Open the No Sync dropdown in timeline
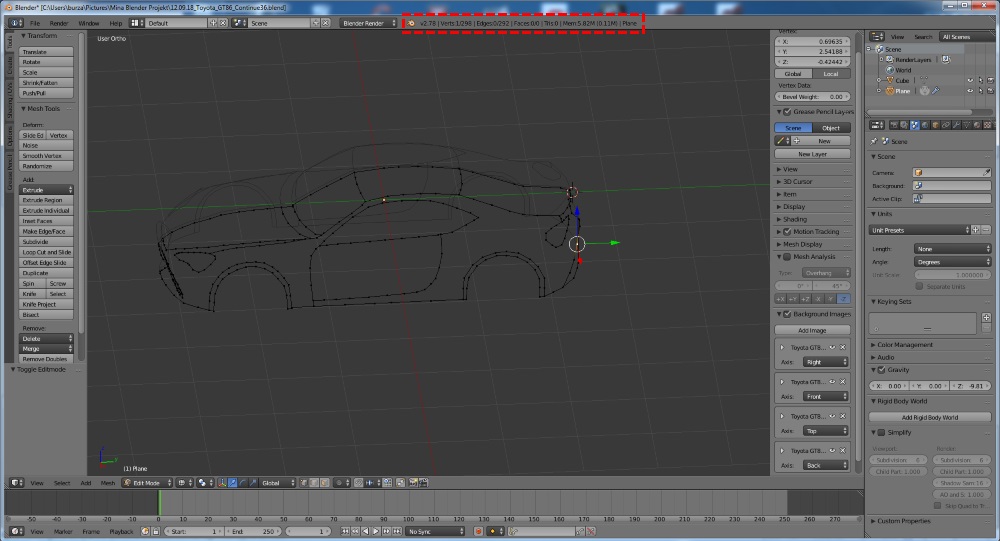The height and width of the screenshot is (541, 1000). pos(435,531)
